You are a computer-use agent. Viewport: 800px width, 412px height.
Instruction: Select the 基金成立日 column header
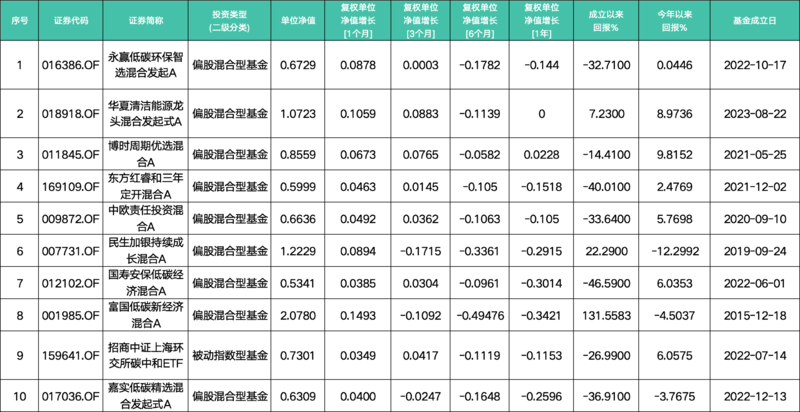click(755, 21)
